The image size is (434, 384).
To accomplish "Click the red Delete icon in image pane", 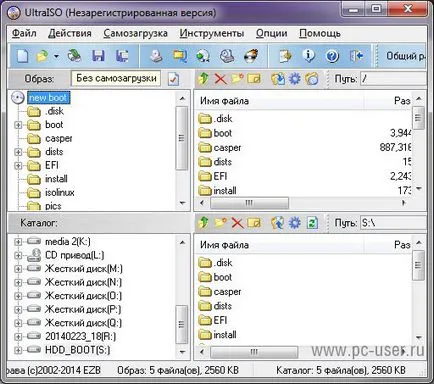I will point(220,79).
